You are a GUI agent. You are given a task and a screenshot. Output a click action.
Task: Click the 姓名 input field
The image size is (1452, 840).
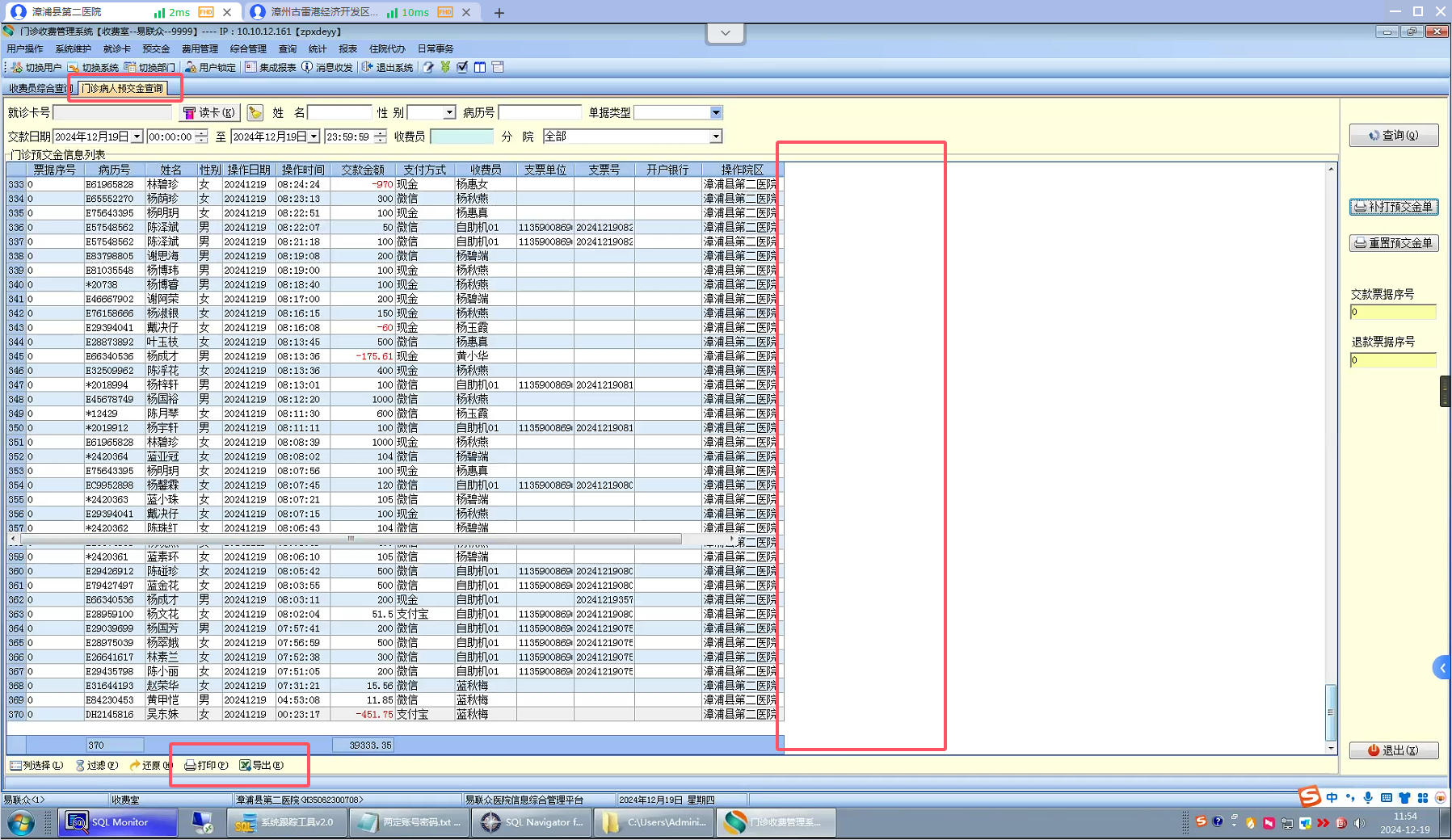[x=339, y=113]
